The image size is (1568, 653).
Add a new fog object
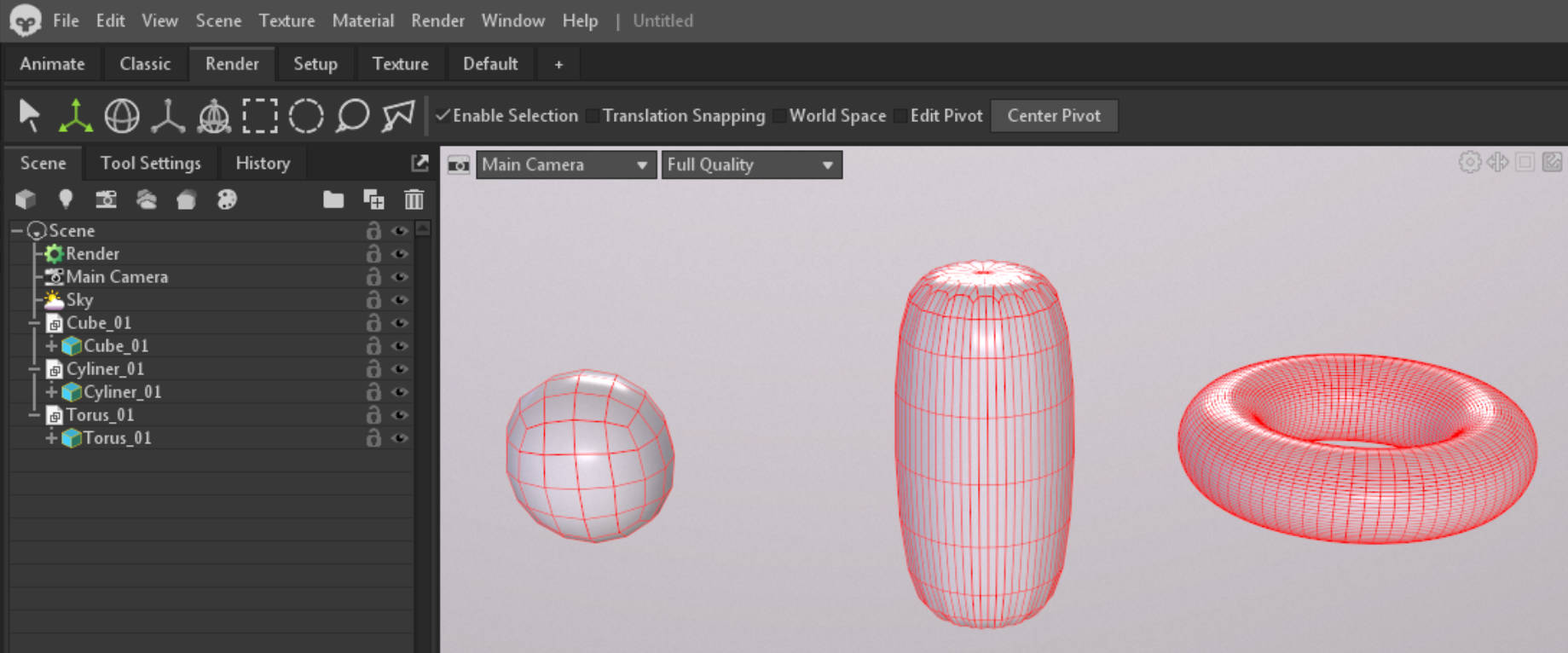[x=147, y=199]
